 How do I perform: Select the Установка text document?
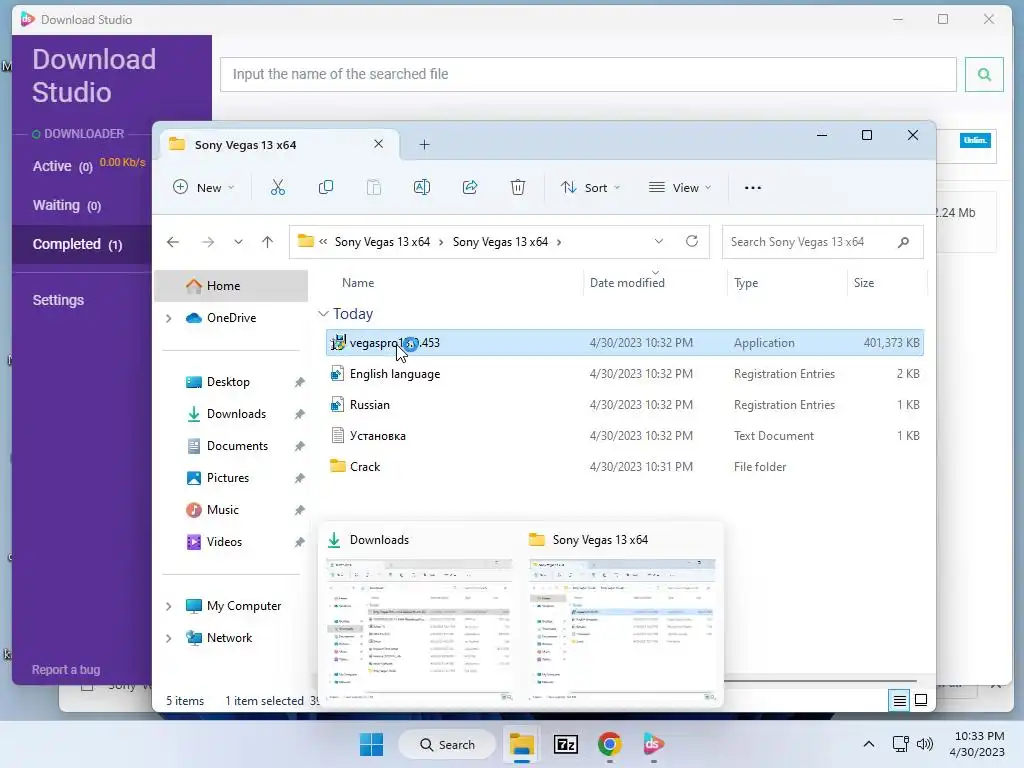coord(624,436)
